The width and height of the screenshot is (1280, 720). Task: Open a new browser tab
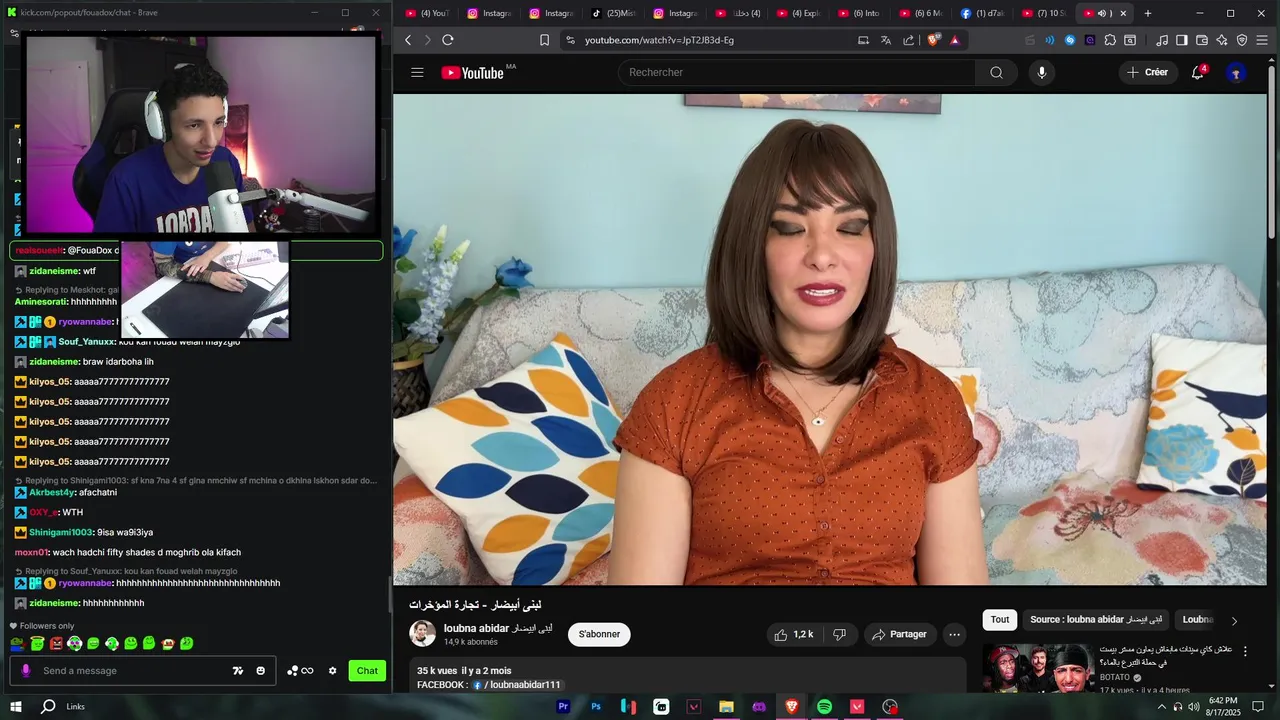tap(1148, 13)
